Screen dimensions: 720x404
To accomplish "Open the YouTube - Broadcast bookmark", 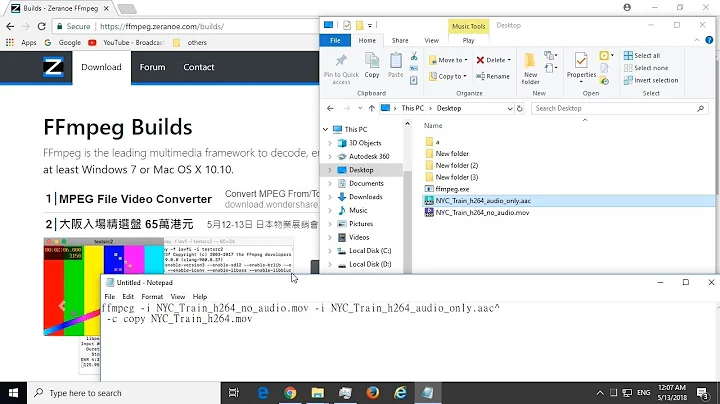I will [x=125, y=42].
